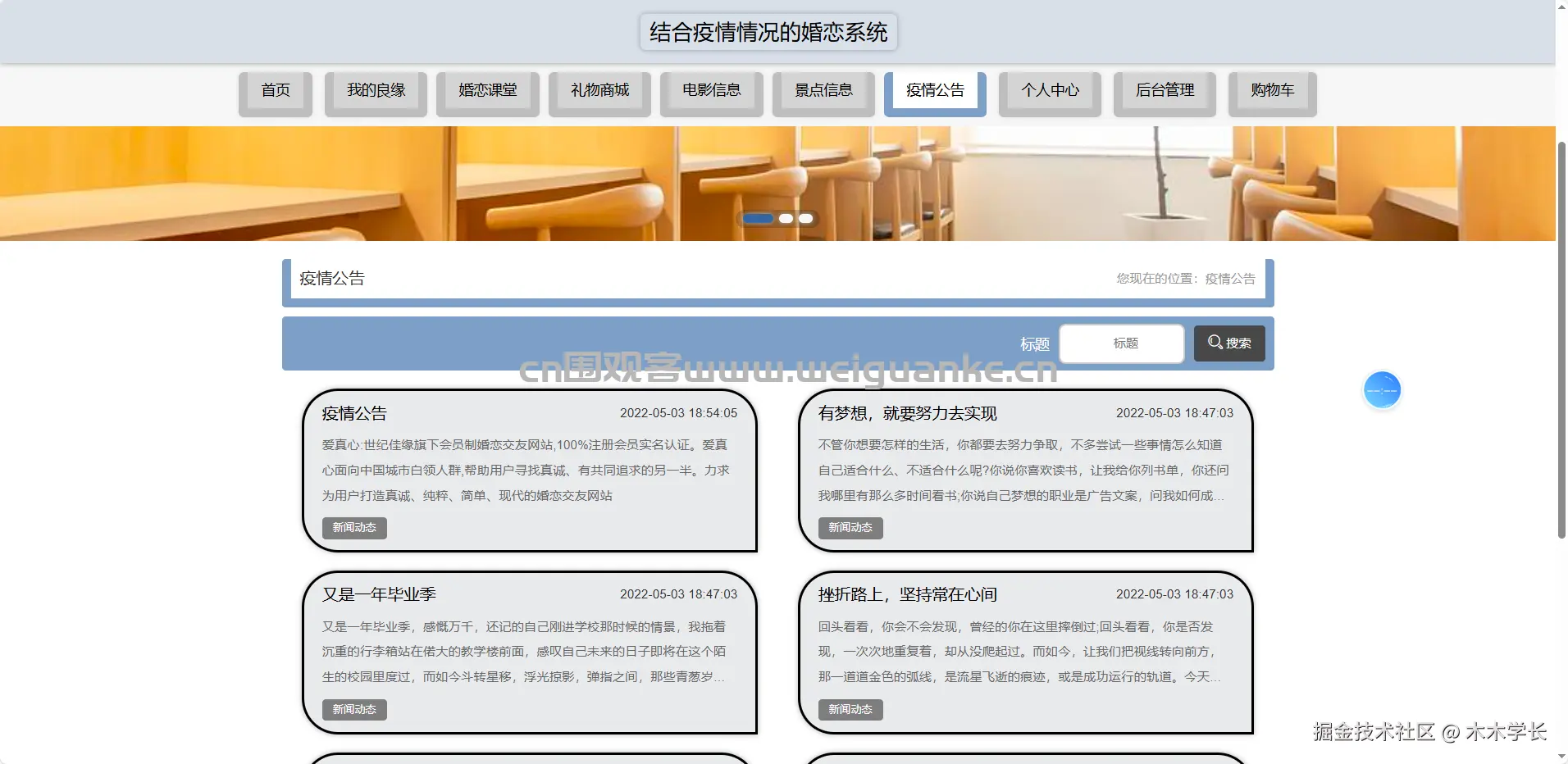Open the 礼物商城 shop page
This screenshot has height=764, width=1568.
(x=599, y=91)
